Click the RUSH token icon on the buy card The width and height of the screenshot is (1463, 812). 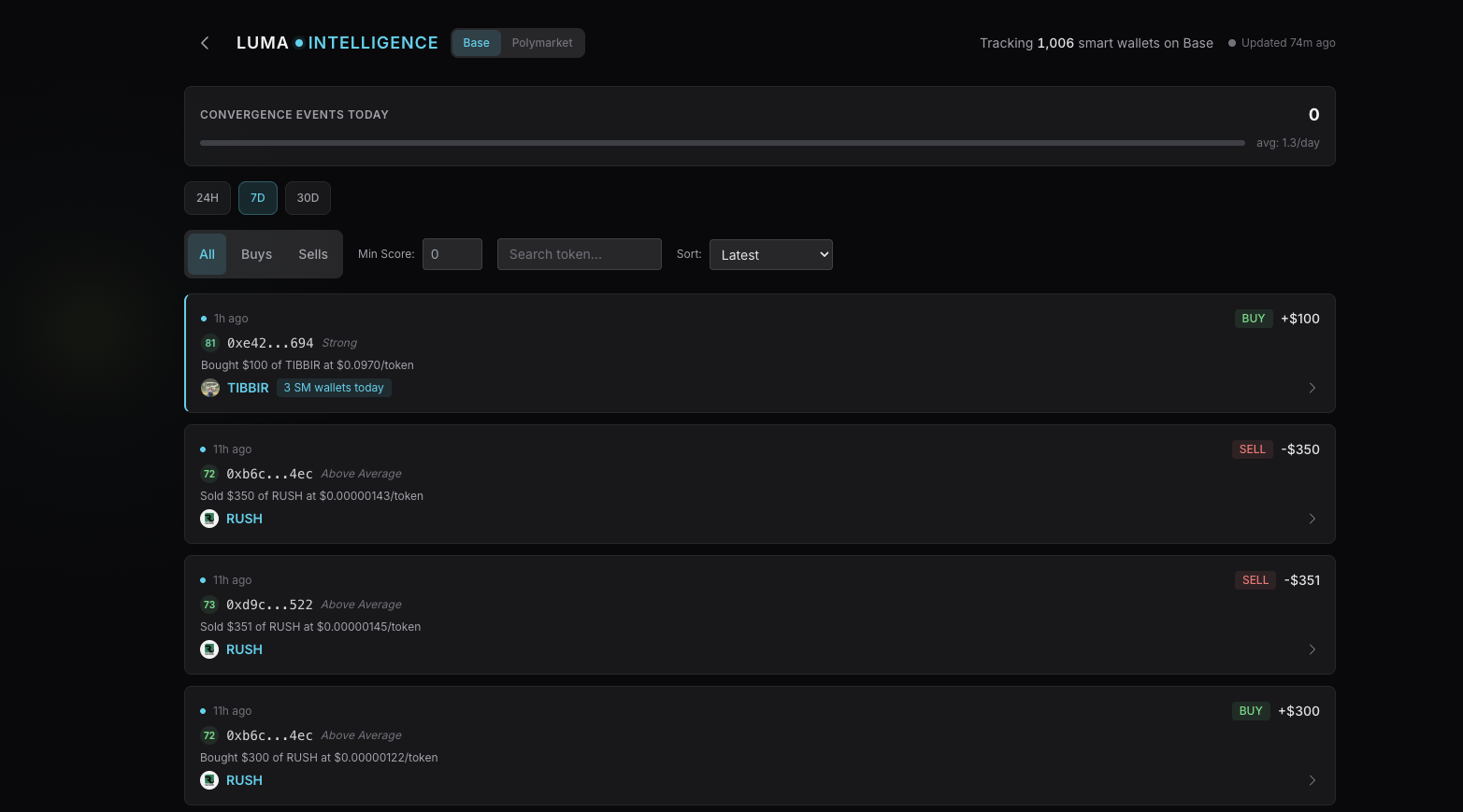click(209, 780)
